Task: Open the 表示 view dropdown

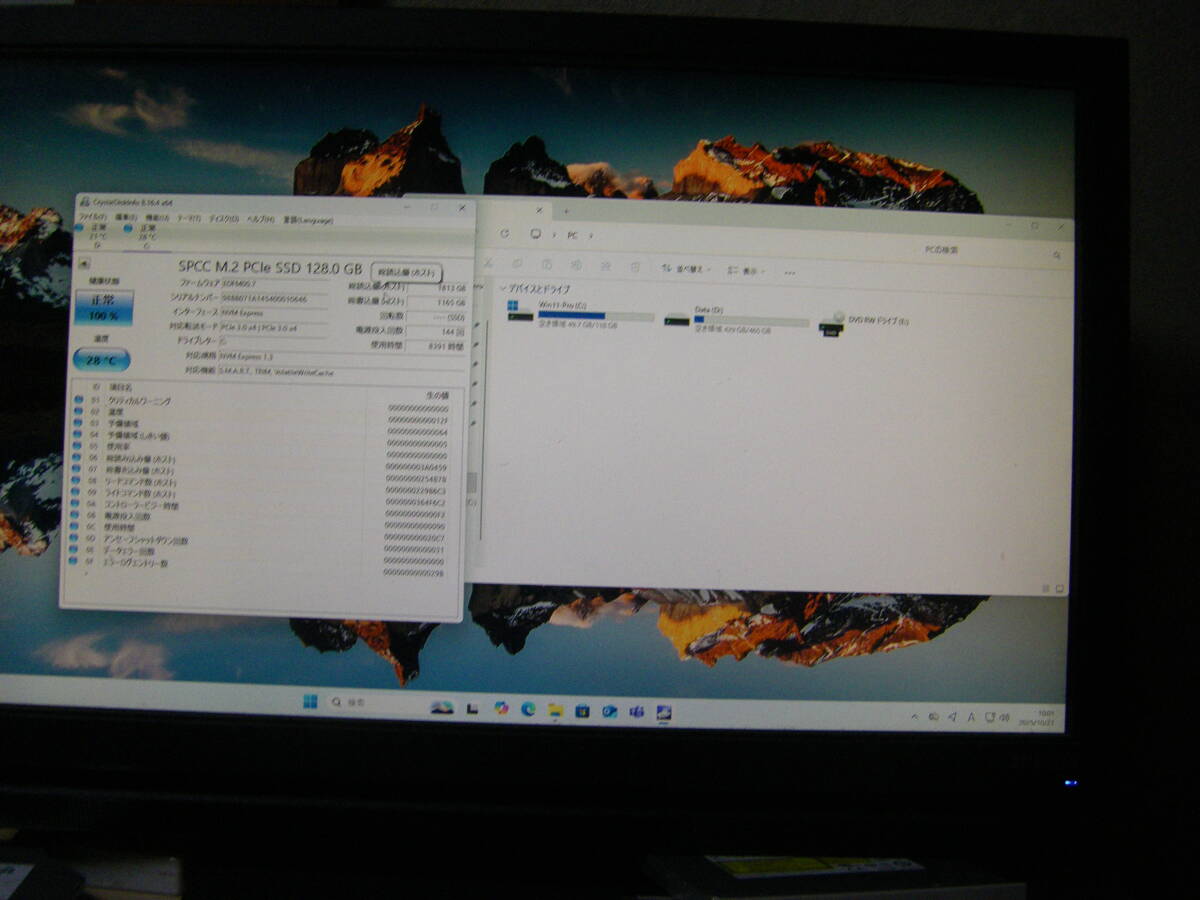Action: coord(745,270)
